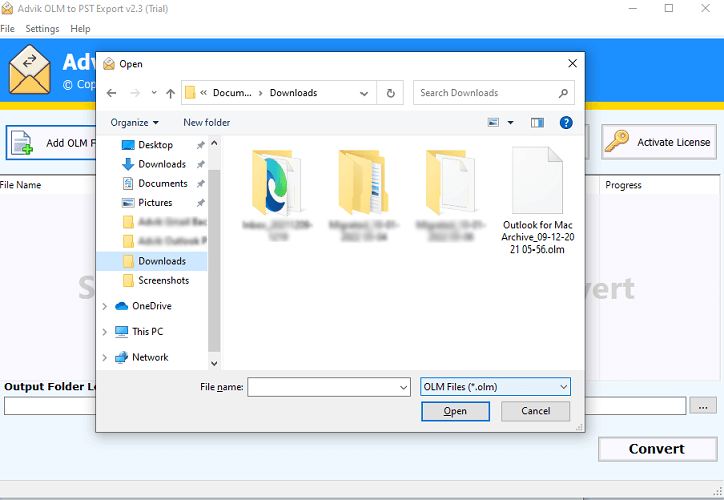Select OneDrive in navigation pane

(x=151, y=306)
